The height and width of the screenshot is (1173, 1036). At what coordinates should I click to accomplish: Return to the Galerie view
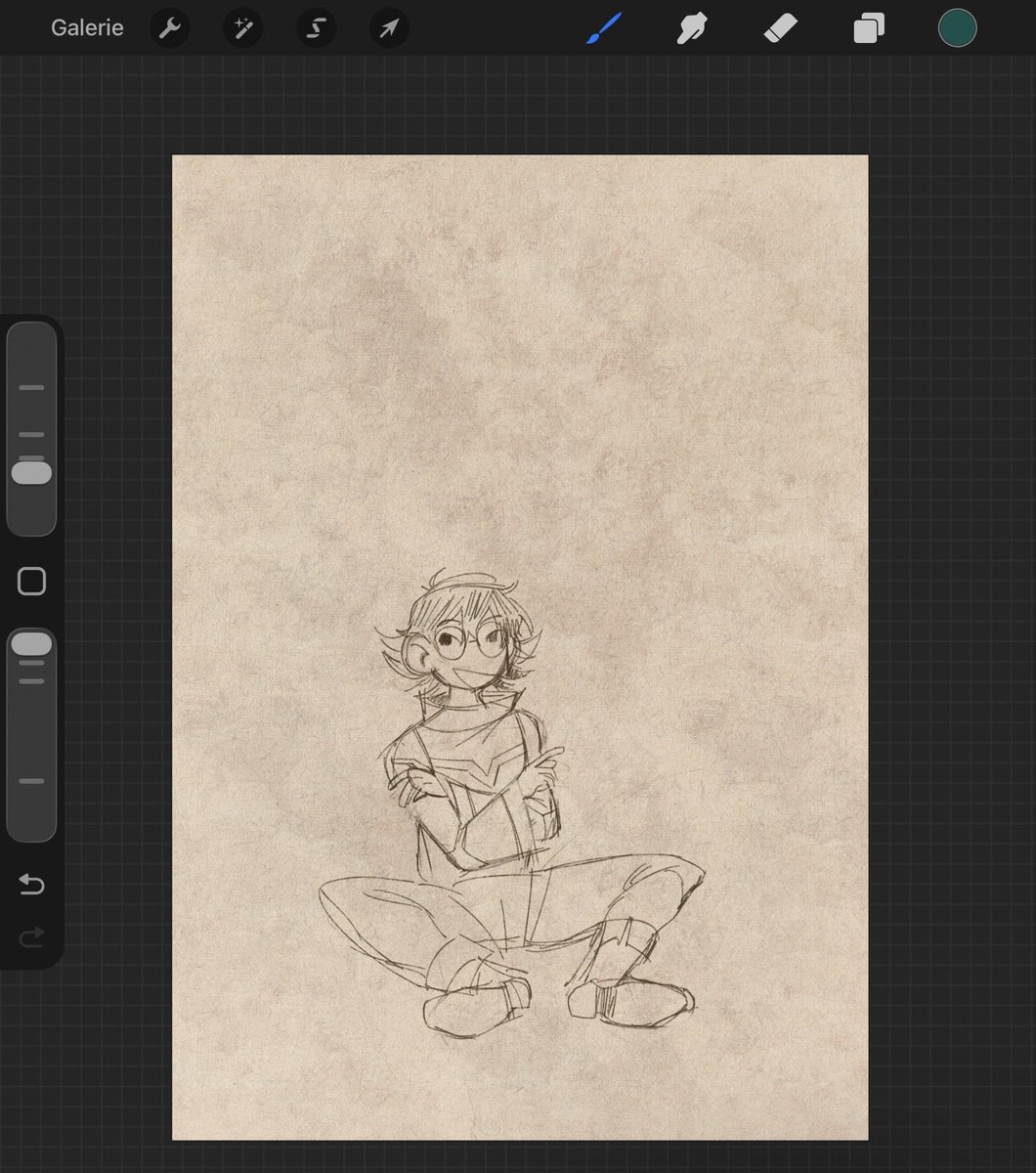(87, 27)
